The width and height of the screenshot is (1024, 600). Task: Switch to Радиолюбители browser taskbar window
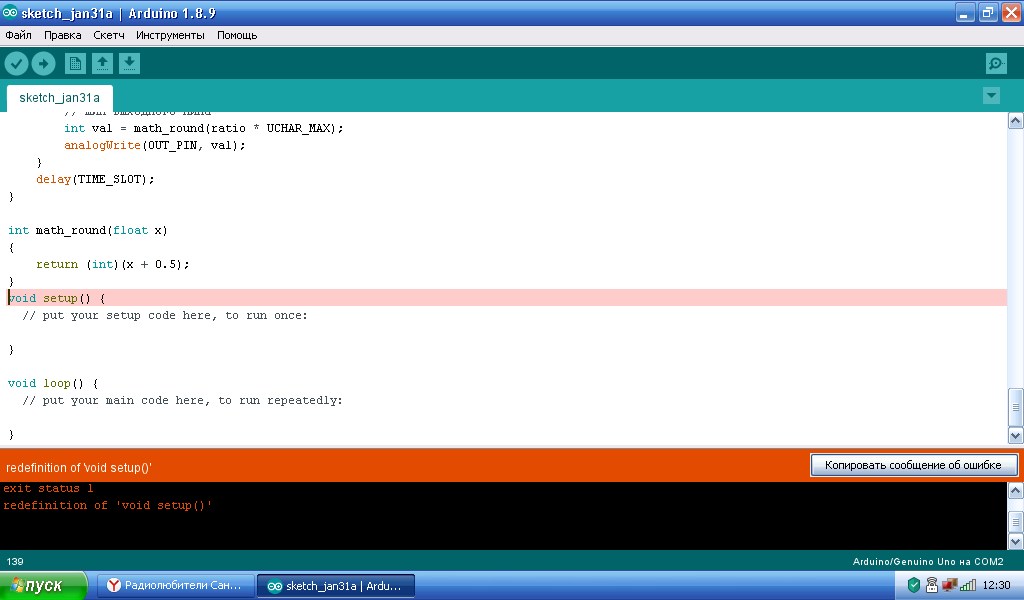[x=174, y=585]
